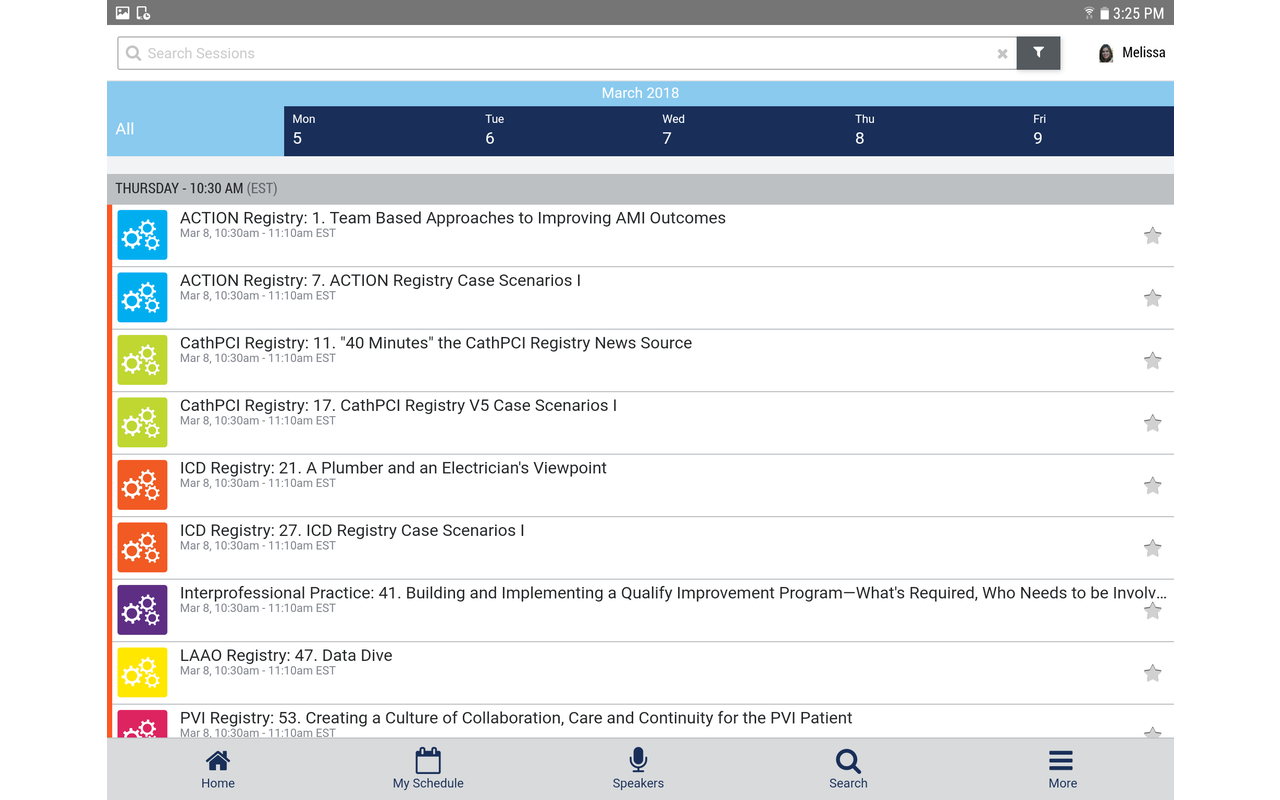The width and height of the screenshot is (1280, 800).
Task: Switch to Wed 7 day tab
Action: [750, 131]
